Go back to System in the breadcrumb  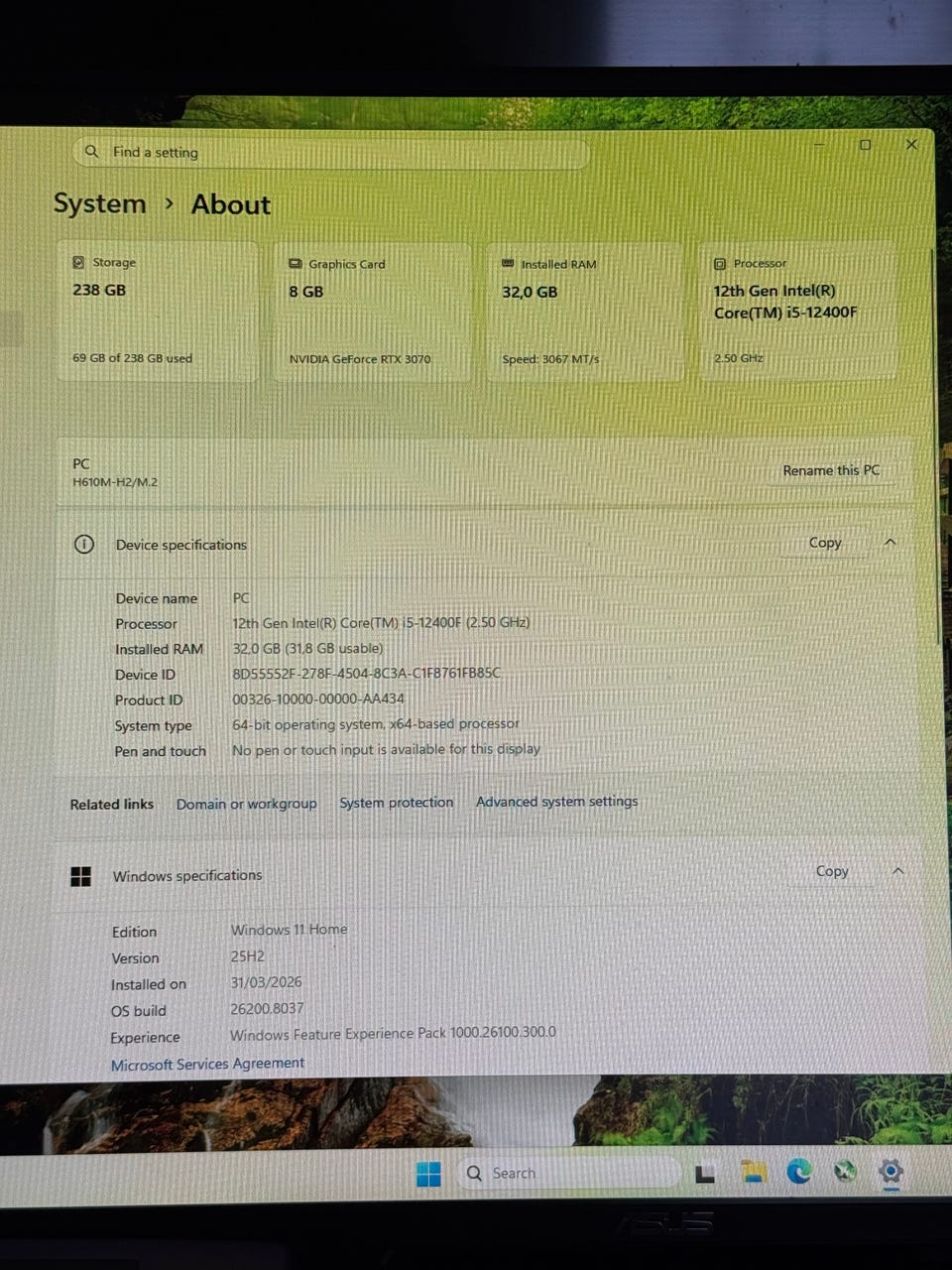[x=99, y=203]
